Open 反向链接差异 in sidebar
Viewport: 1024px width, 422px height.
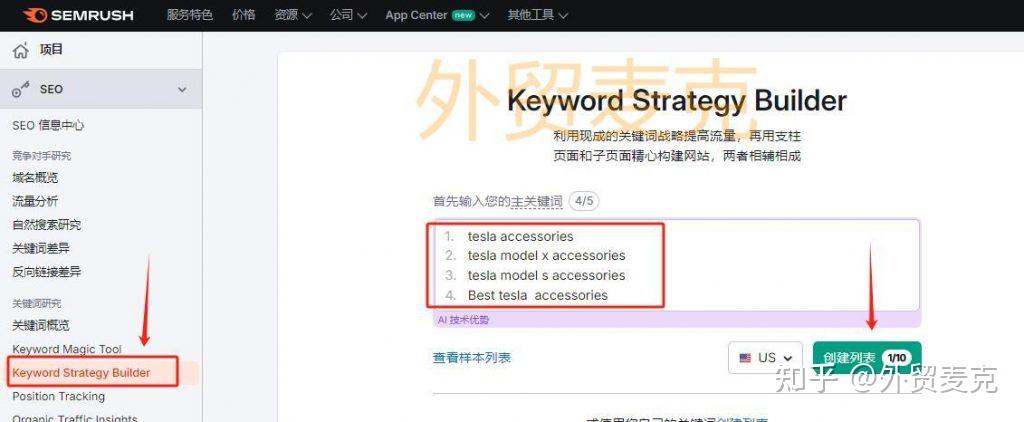point(46,272)
